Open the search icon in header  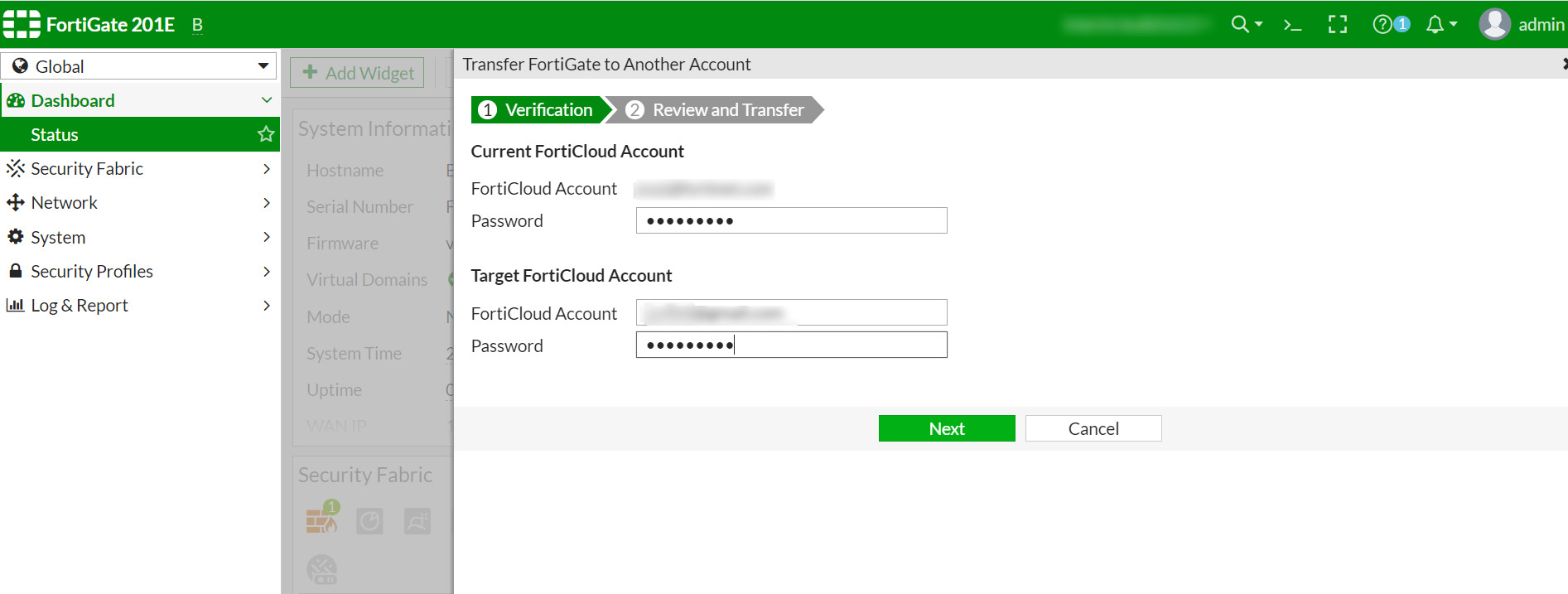pos(1240,25)
